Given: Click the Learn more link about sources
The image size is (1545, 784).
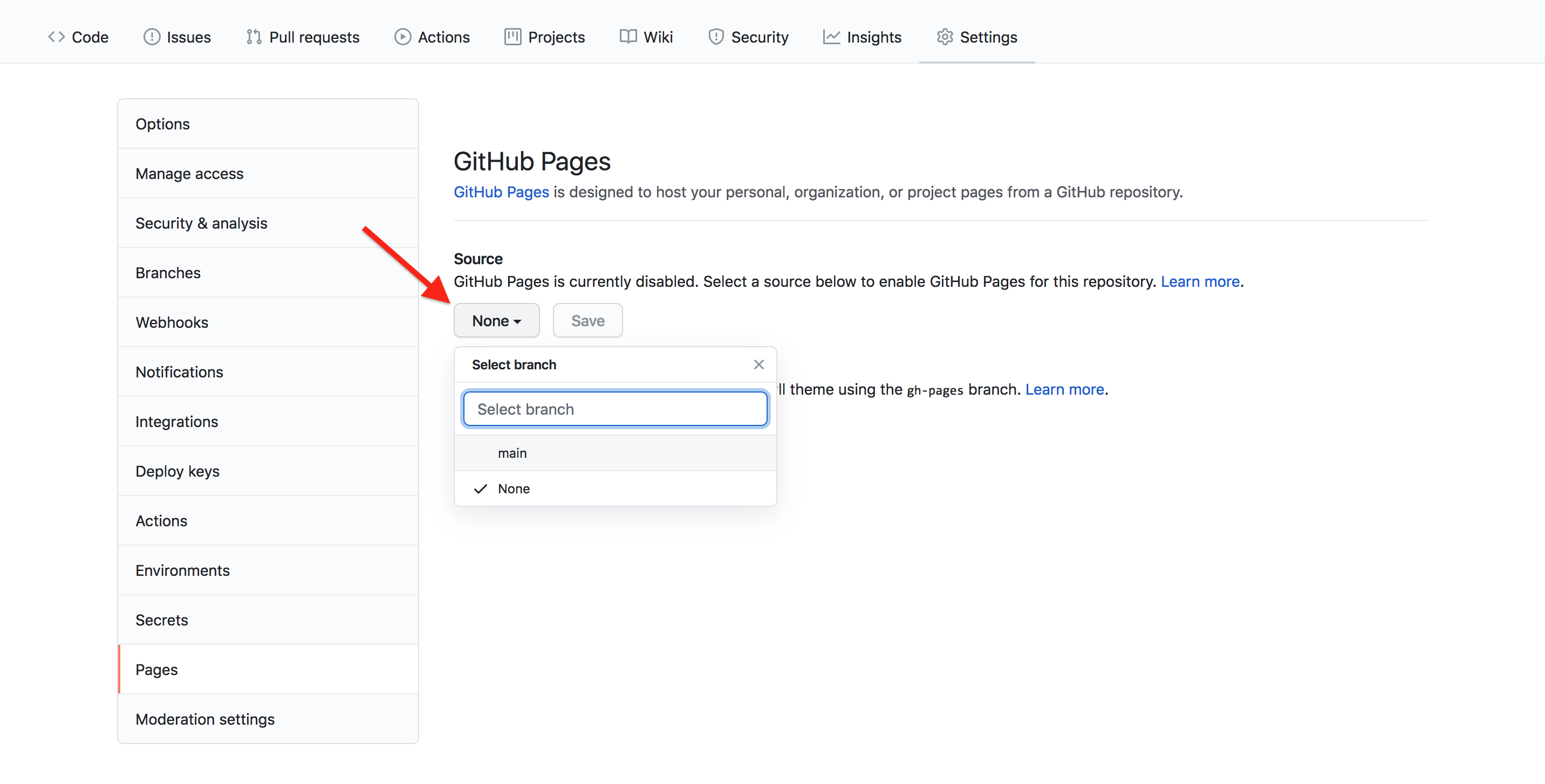Looking at the screenshot, I should (x=1200, y=281).
